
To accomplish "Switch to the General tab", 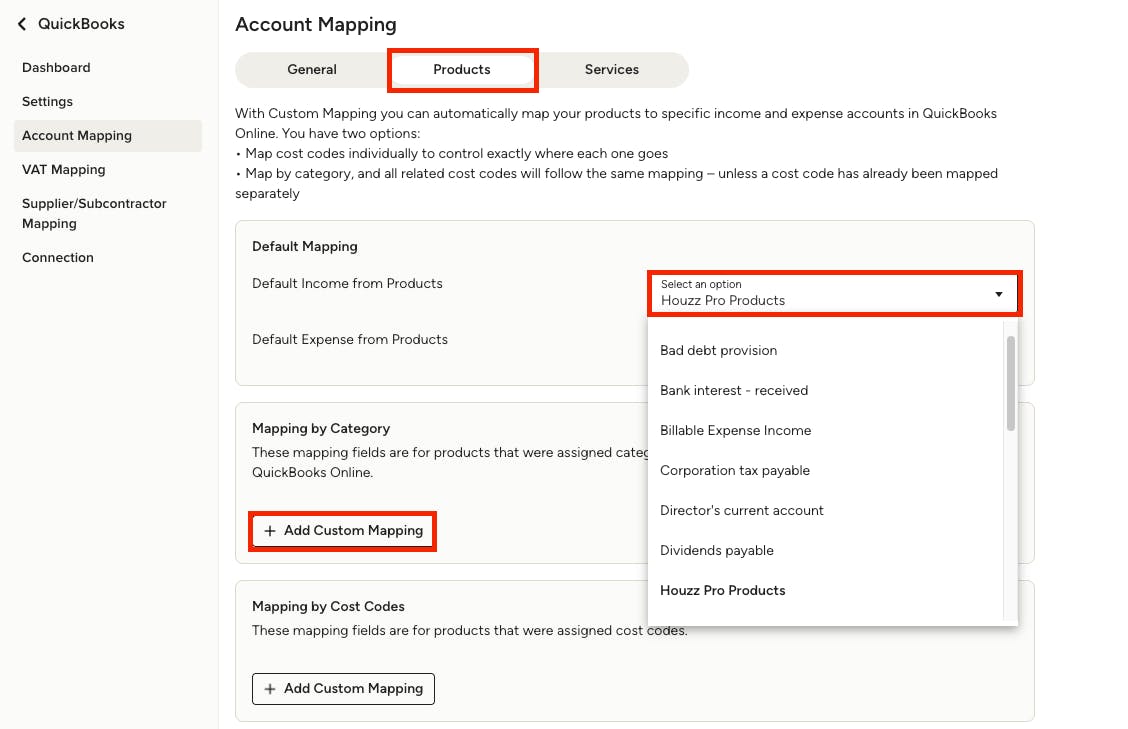I will tap(311, 70).
